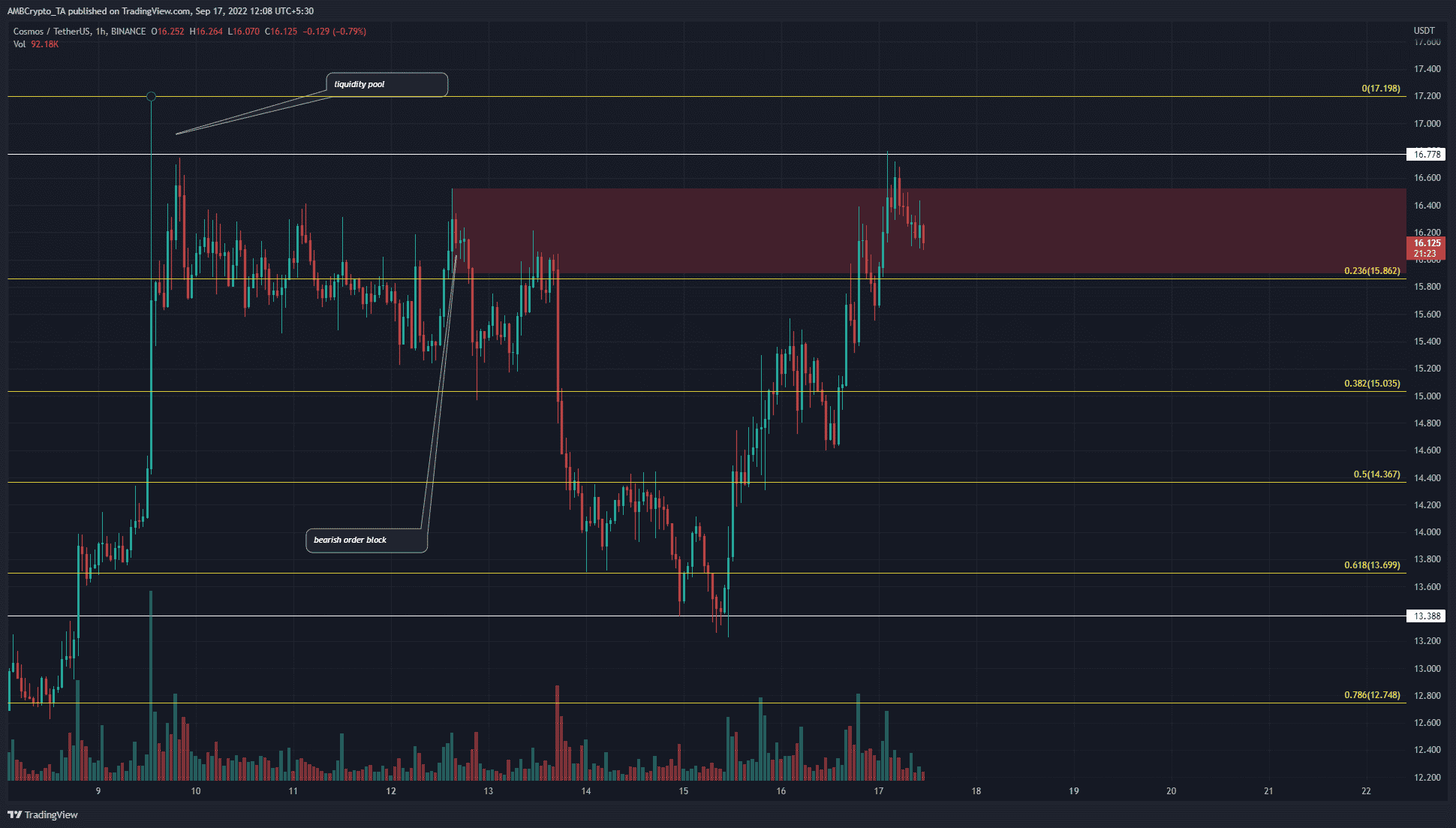Click the 0(17.198) Fibonacci level label
The image size is (1456, 828).
tap(1381, 89)
